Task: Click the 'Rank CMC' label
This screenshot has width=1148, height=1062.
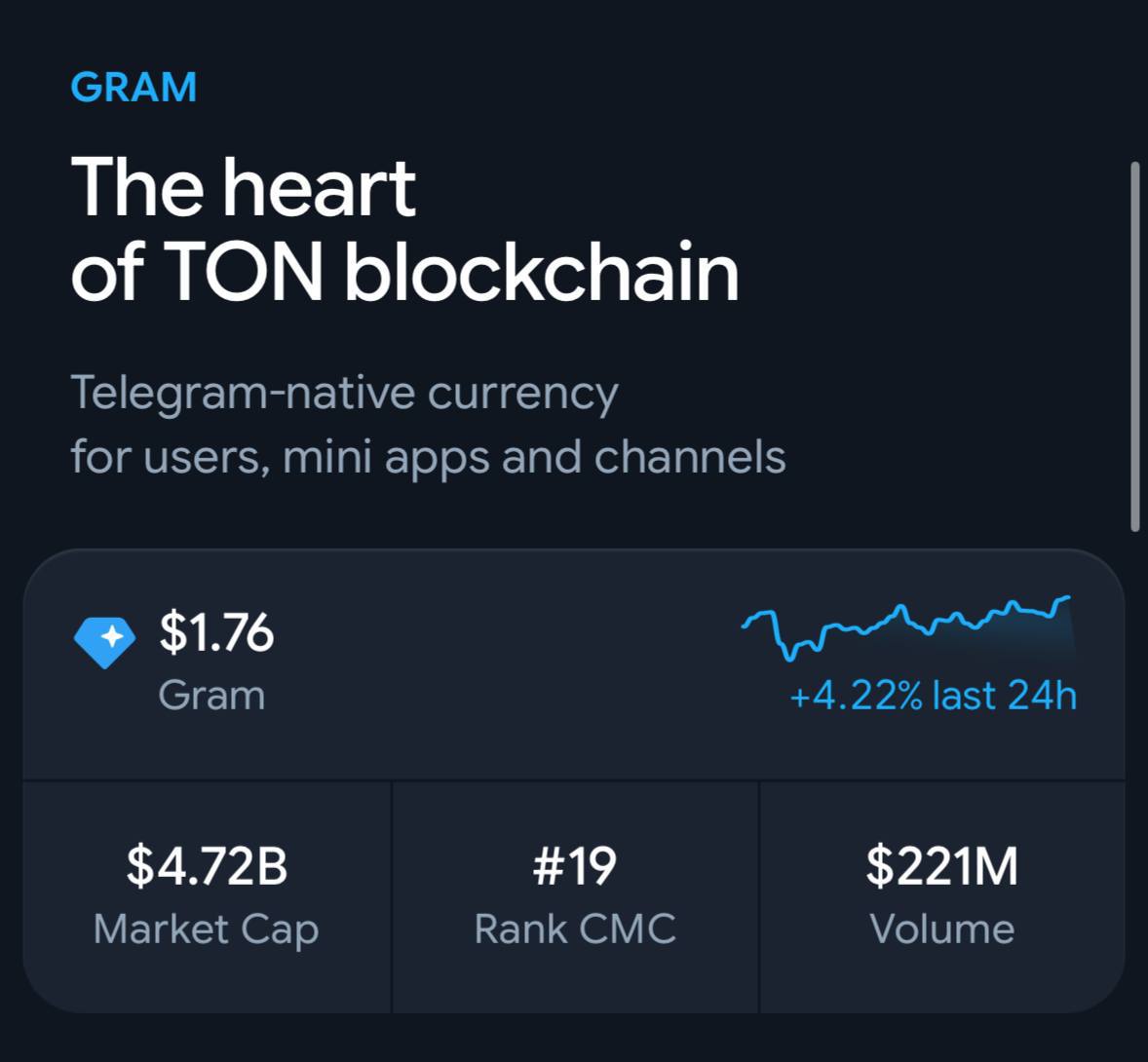Action: pos(575,929)
